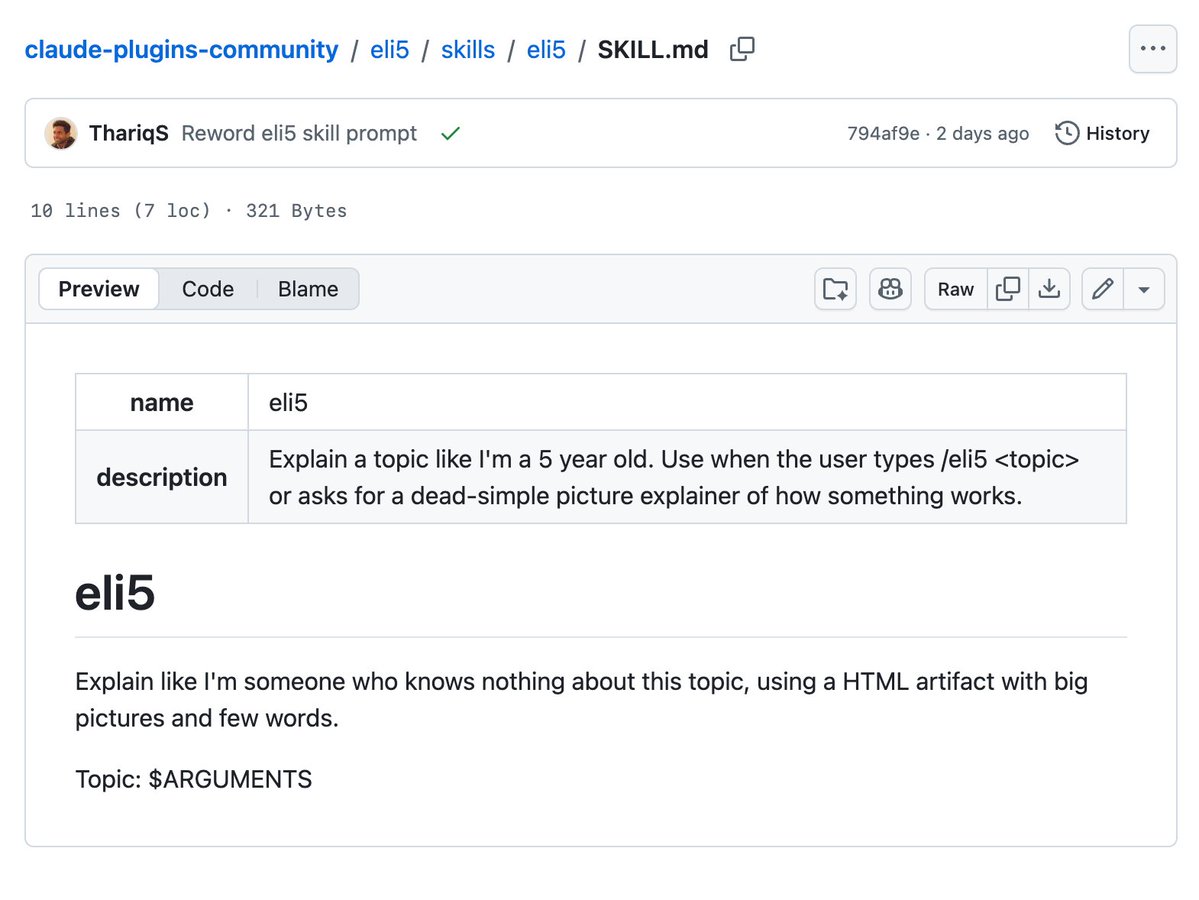Click the large 'eli5' heading
Screen dimensions: 1199x900
[x=115, y=593]
